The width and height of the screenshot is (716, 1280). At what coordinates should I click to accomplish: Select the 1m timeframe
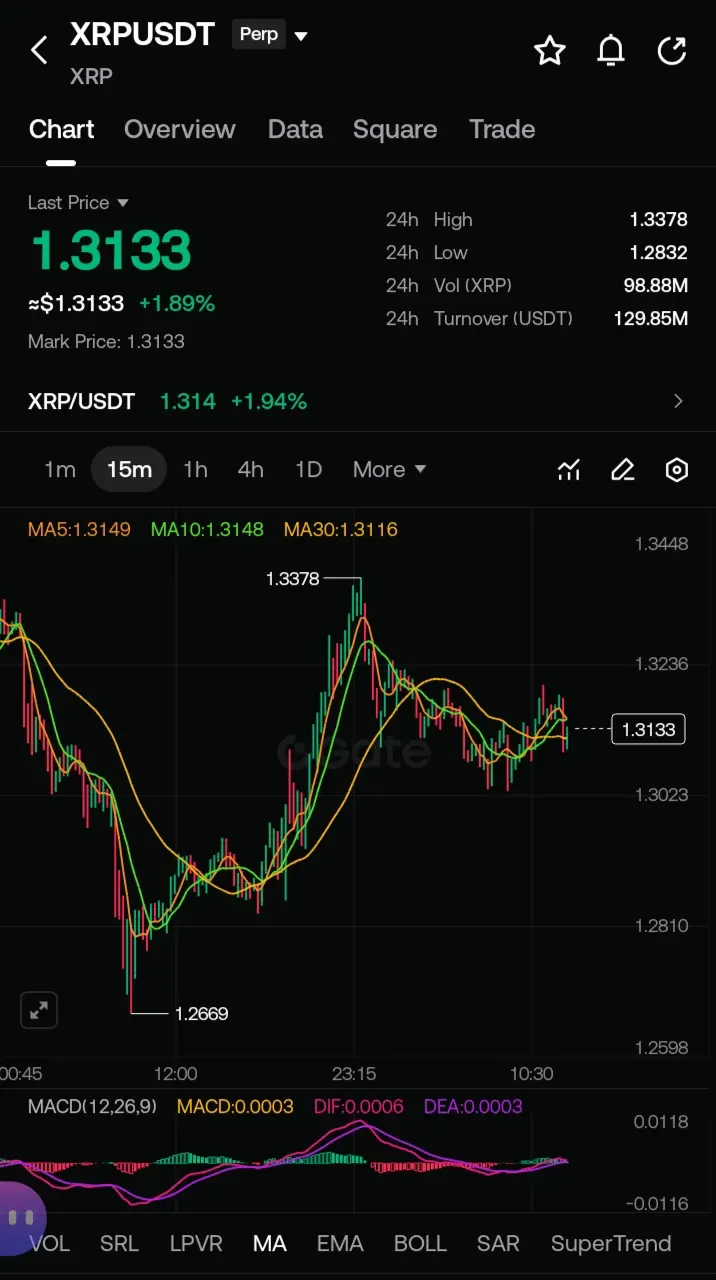point(60,470)
